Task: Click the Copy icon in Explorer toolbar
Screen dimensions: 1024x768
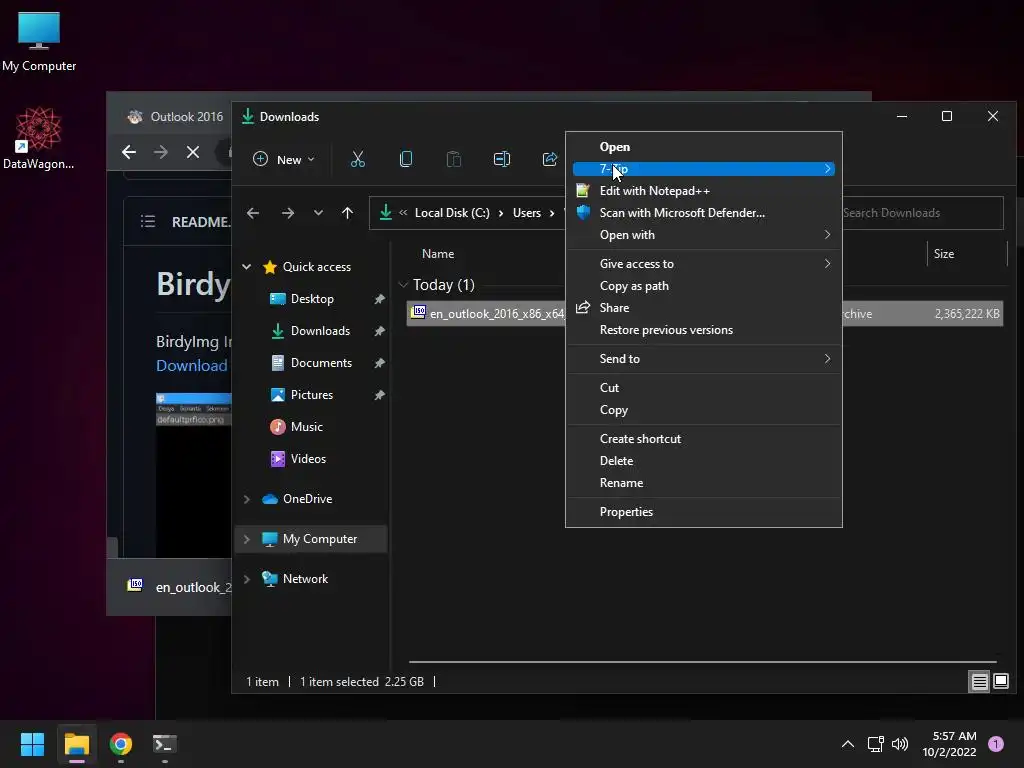Action: (406, 159)
